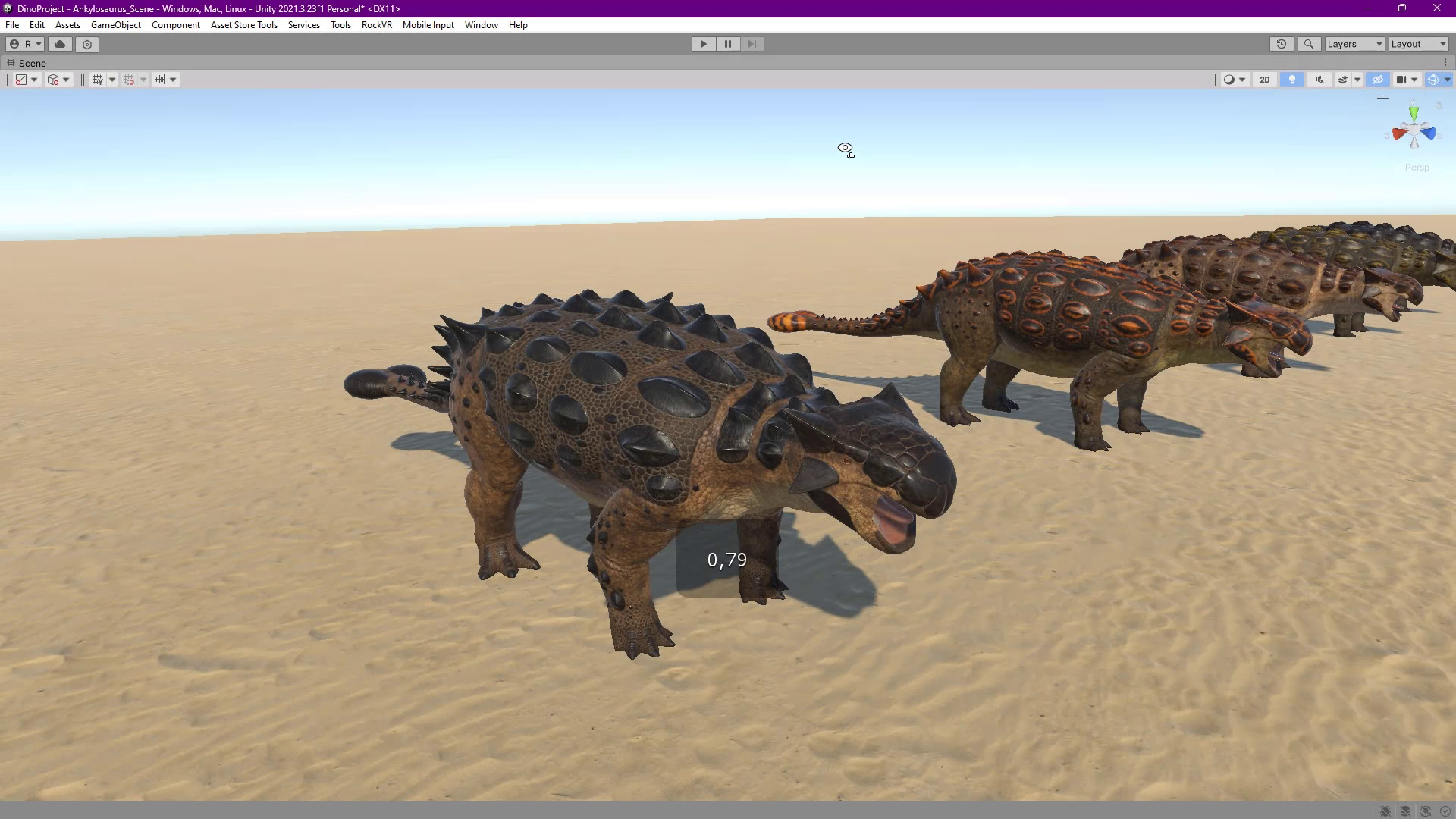The width and height of the screenshot is (1456, 819).
Task: Expand scene camera settings dropdown arrow
Action: click(1414, 80)
